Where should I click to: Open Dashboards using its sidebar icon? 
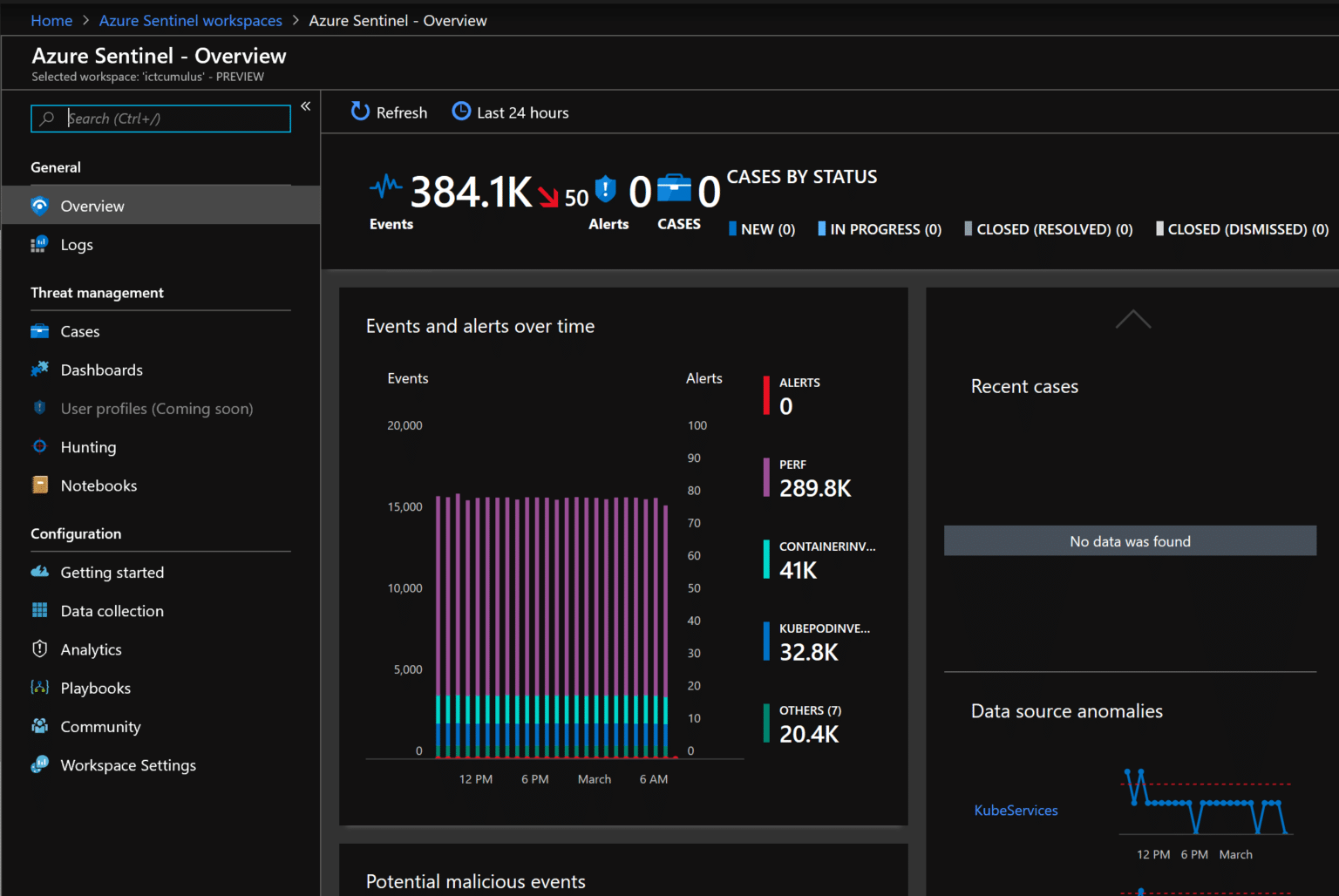[x=39, y=370]
